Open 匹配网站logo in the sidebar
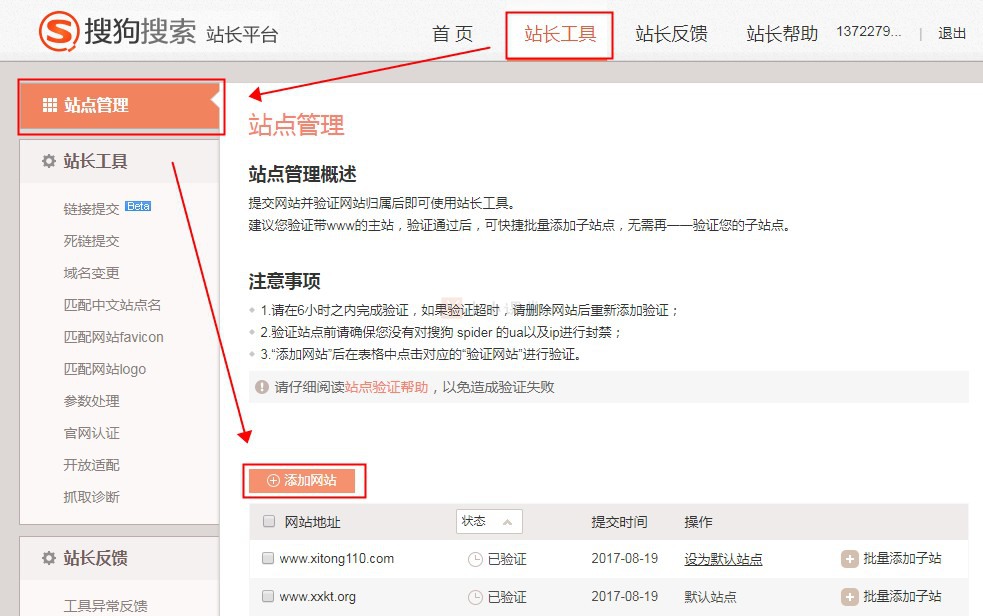Image resolution: width=983 pixels, height=616 pixels. tap(105, 369)
